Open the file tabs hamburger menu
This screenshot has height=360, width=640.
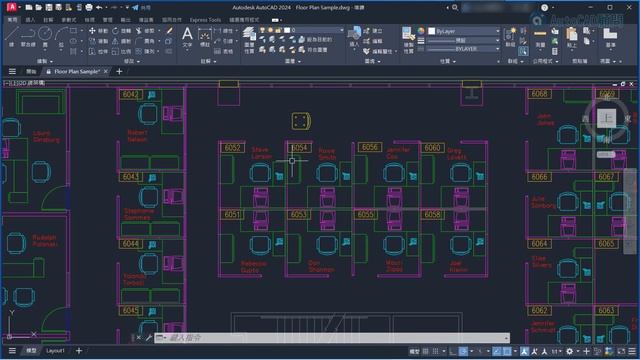point(12,71)
